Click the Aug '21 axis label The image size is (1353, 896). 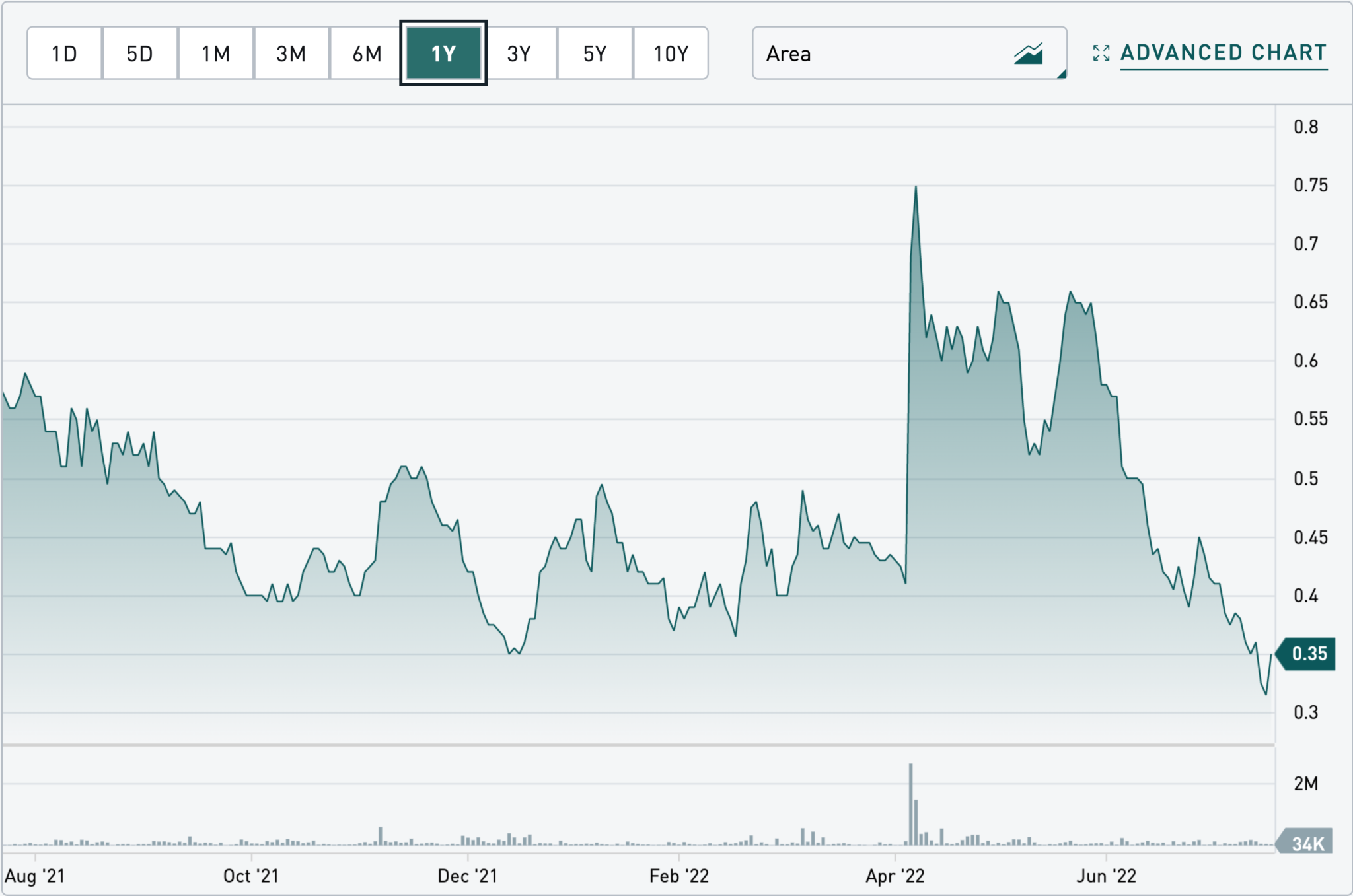35,876
